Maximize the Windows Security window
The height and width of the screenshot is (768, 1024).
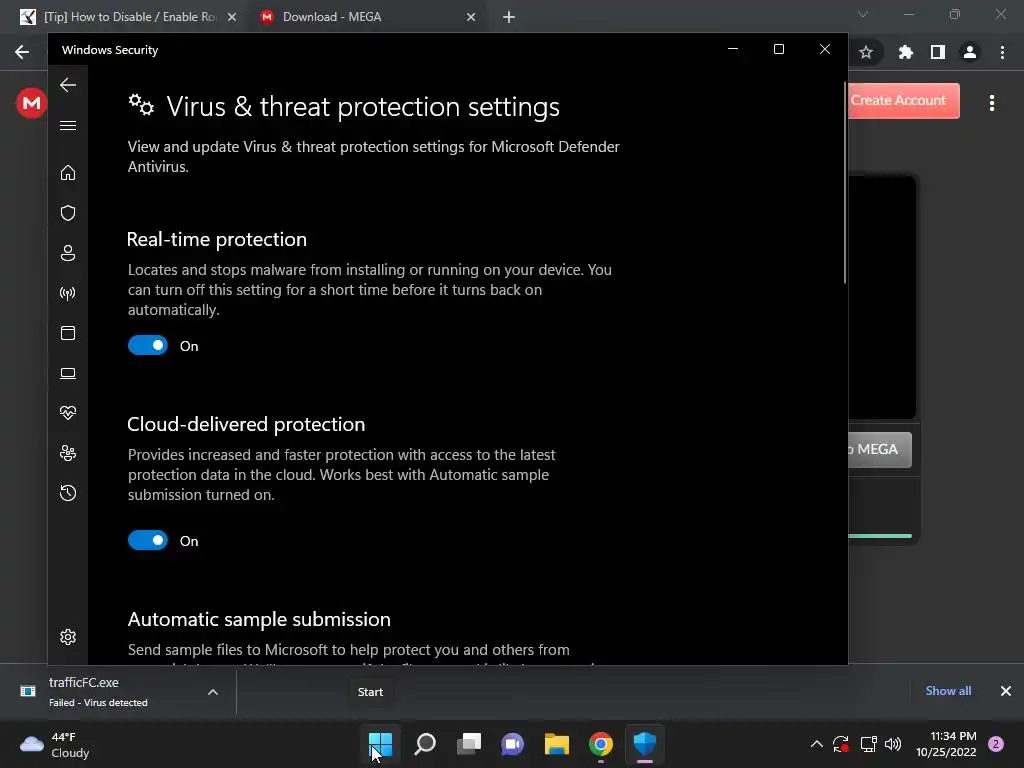point(778,49)
